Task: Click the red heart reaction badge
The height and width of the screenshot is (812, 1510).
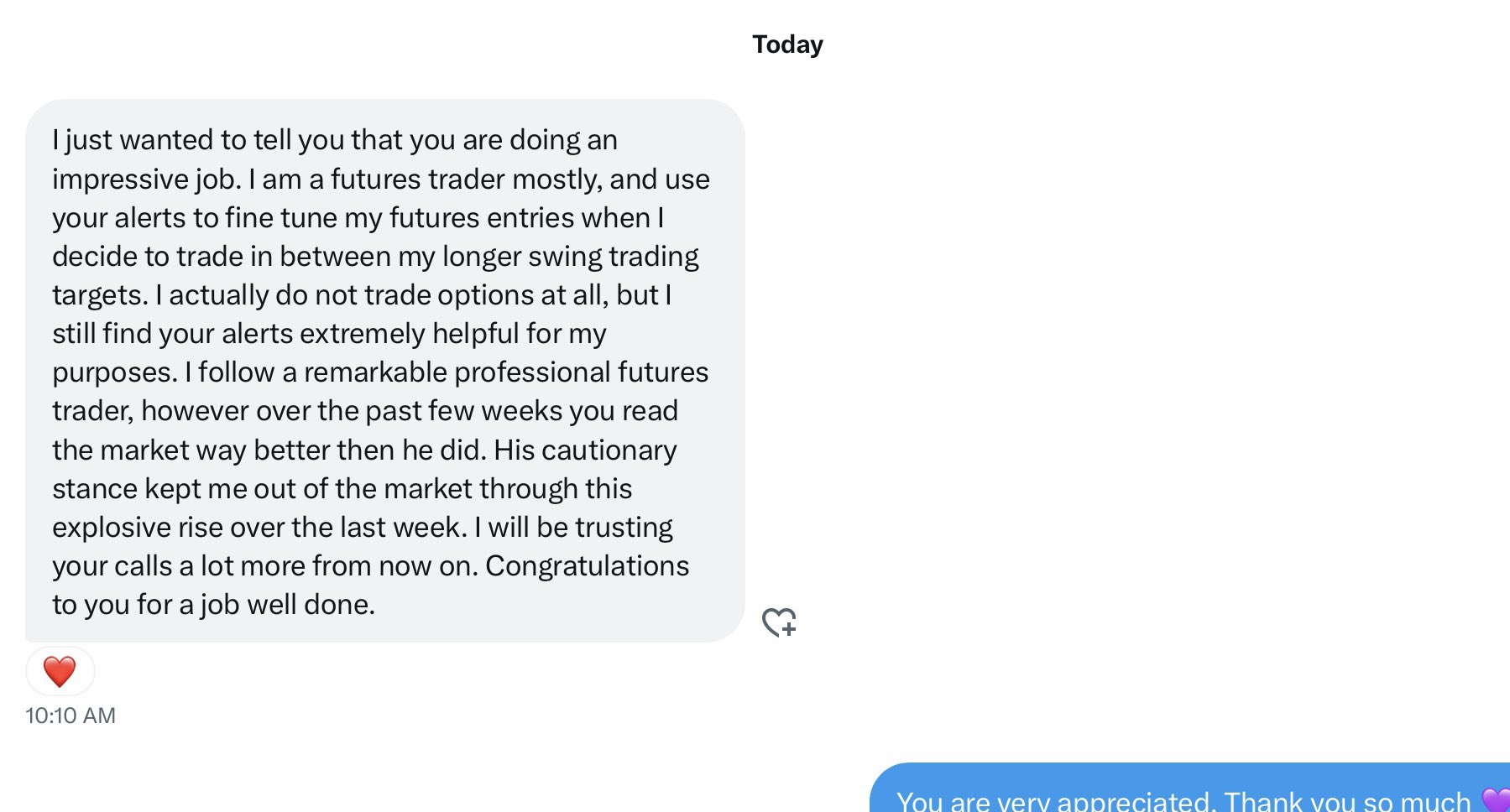Action: click(x=60, y=671)
